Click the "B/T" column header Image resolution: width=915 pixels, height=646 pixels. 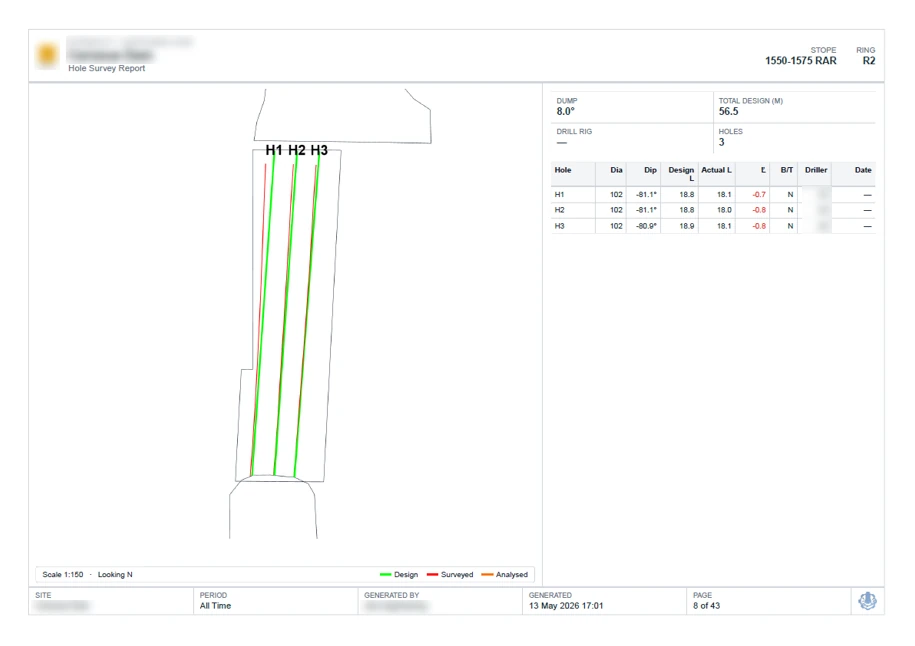click(x=787, y=170)
